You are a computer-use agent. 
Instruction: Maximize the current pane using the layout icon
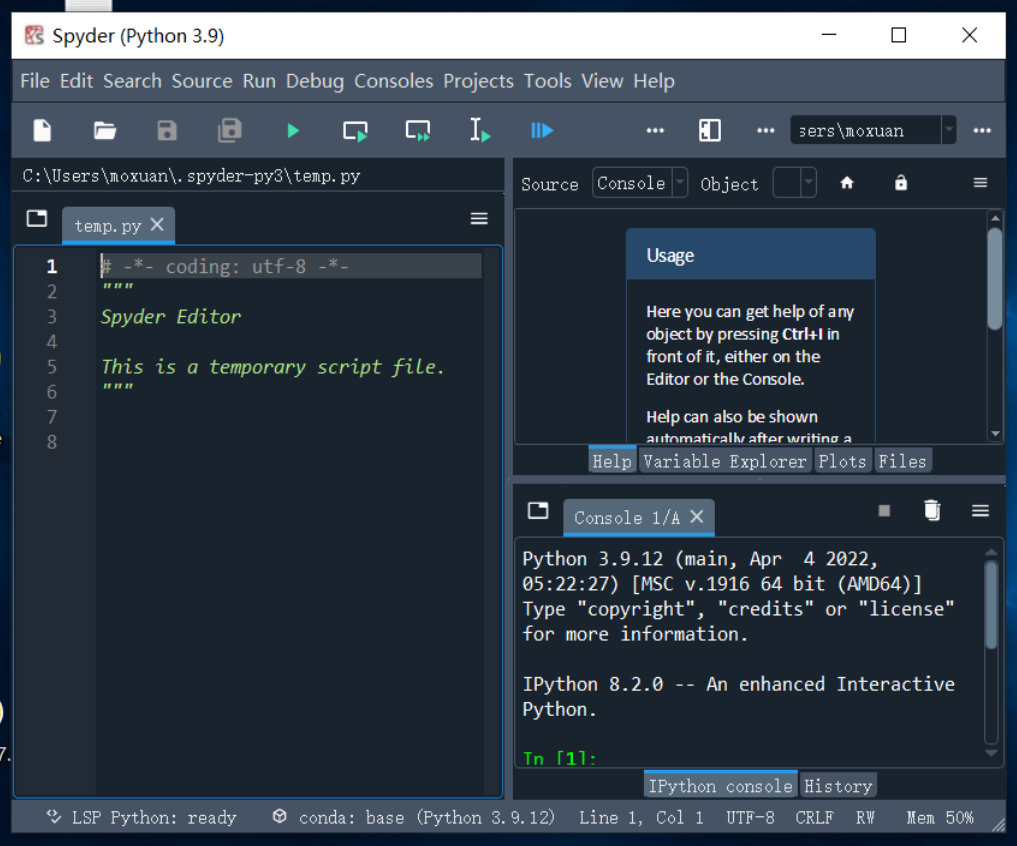tap(710, 131)
